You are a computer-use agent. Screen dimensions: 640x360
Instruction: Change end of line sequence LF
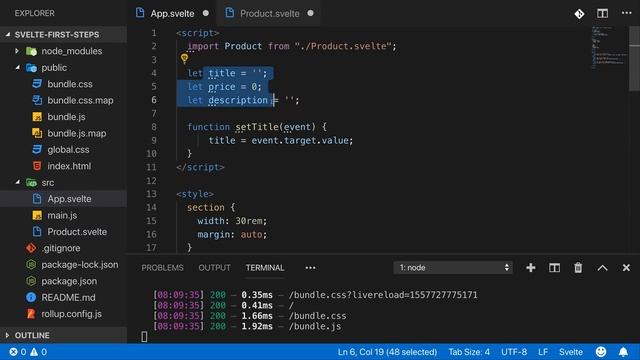point(543,352)
